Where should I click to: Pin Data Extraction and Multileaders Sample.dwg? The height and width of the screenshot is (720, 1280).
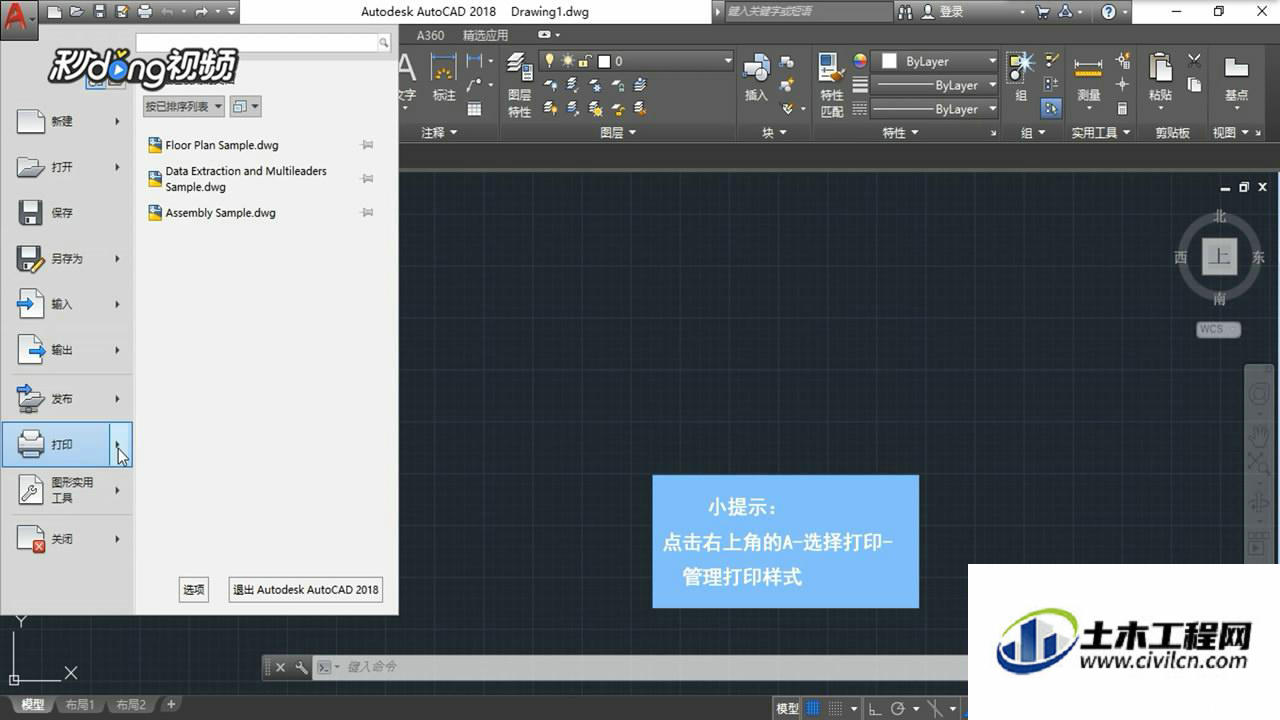[367, 179]
